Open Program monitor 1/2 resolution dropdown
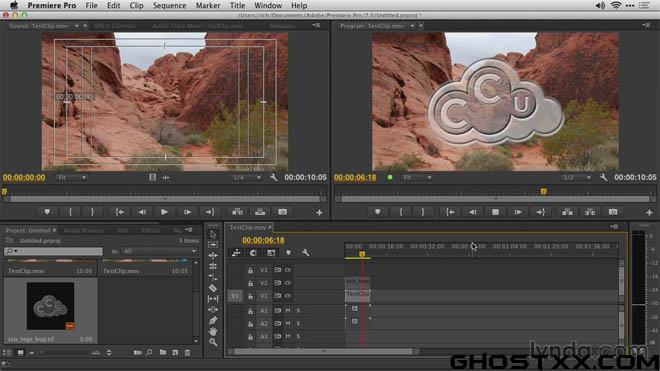This screenshot has height=371, width=660. pyautogui.click(x=577, y=177)
